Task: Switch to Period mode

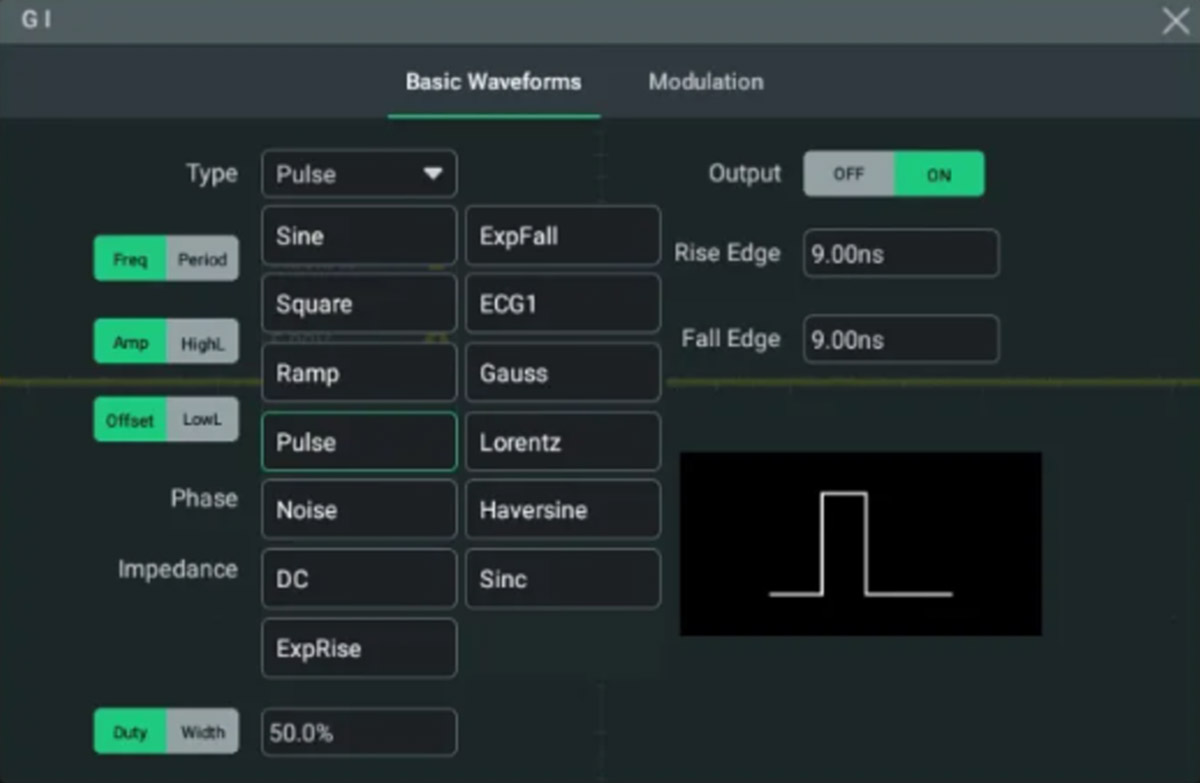Action: 202,259
